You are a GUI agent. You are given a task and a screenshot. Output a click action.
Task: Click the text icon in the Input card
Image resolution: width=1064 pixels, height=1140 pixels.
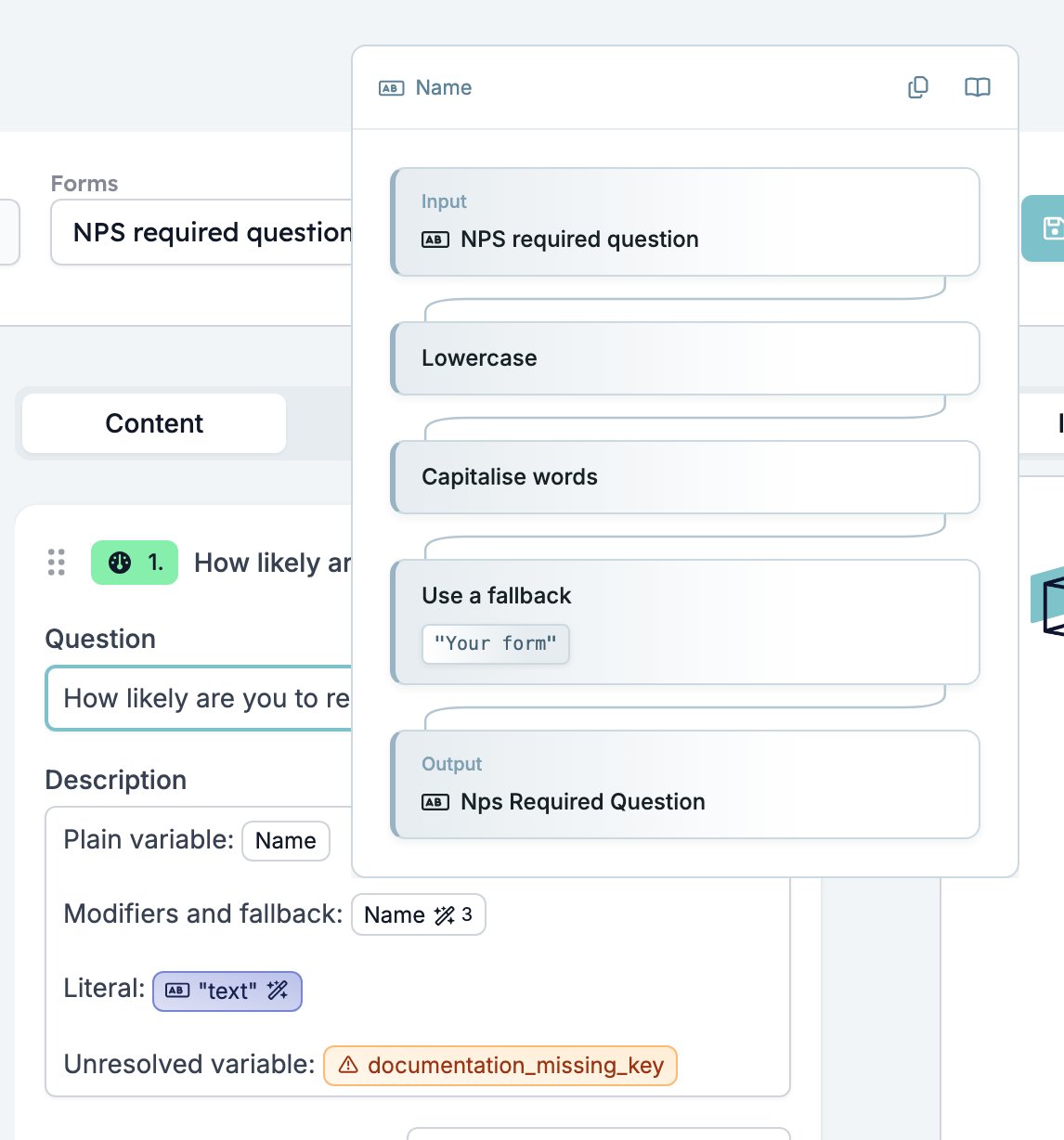[435, 240]
